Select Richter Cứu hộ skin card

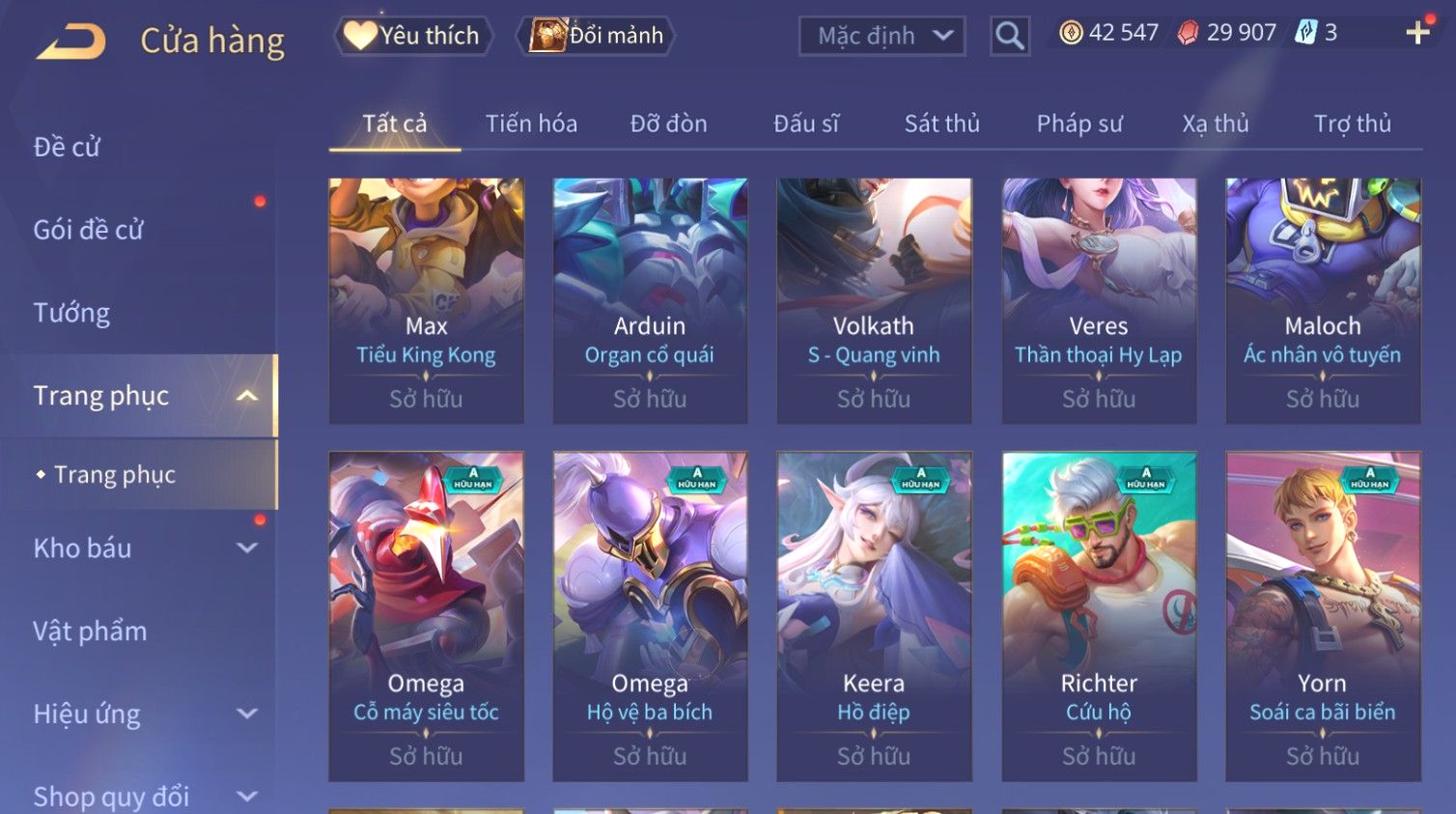pos(1099,616)
